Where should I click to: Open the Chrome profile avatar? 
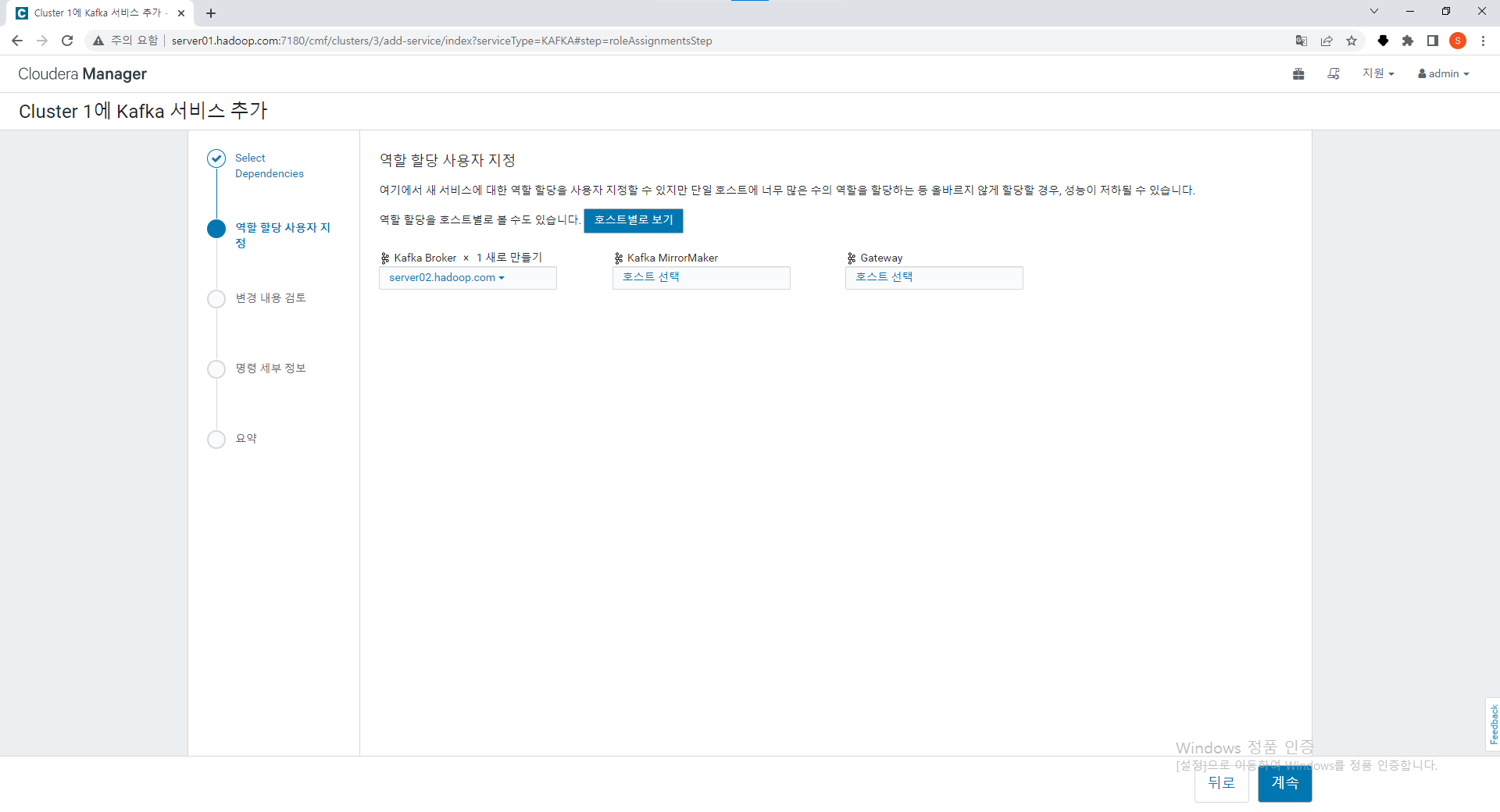(1458, 41)
